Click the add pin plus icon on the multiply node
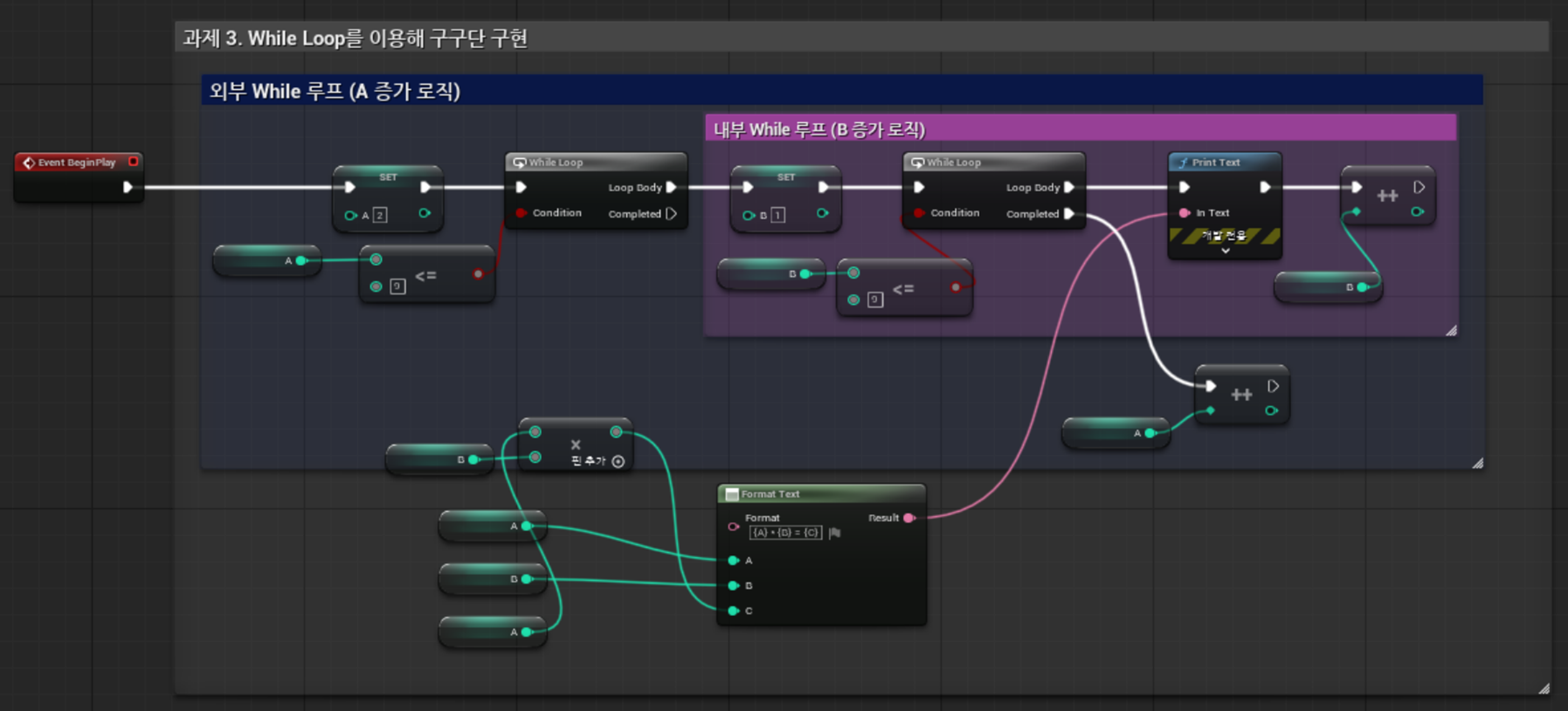 618,462
